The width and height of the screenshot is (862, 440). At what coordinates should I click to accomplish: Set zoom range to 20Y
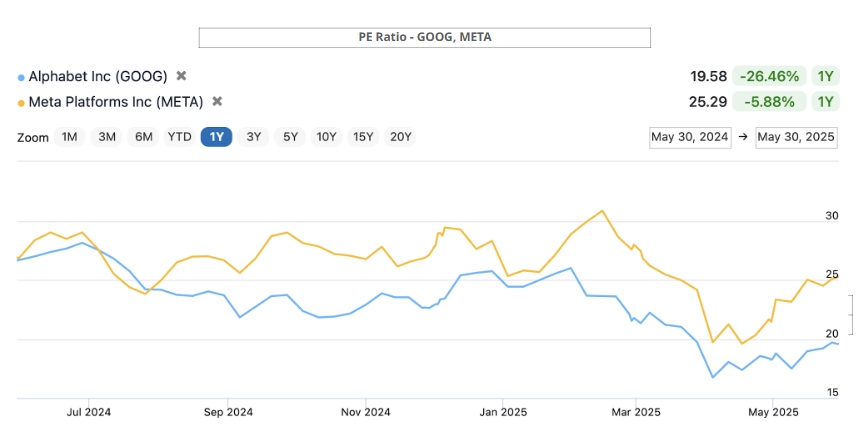pos(400,137)
